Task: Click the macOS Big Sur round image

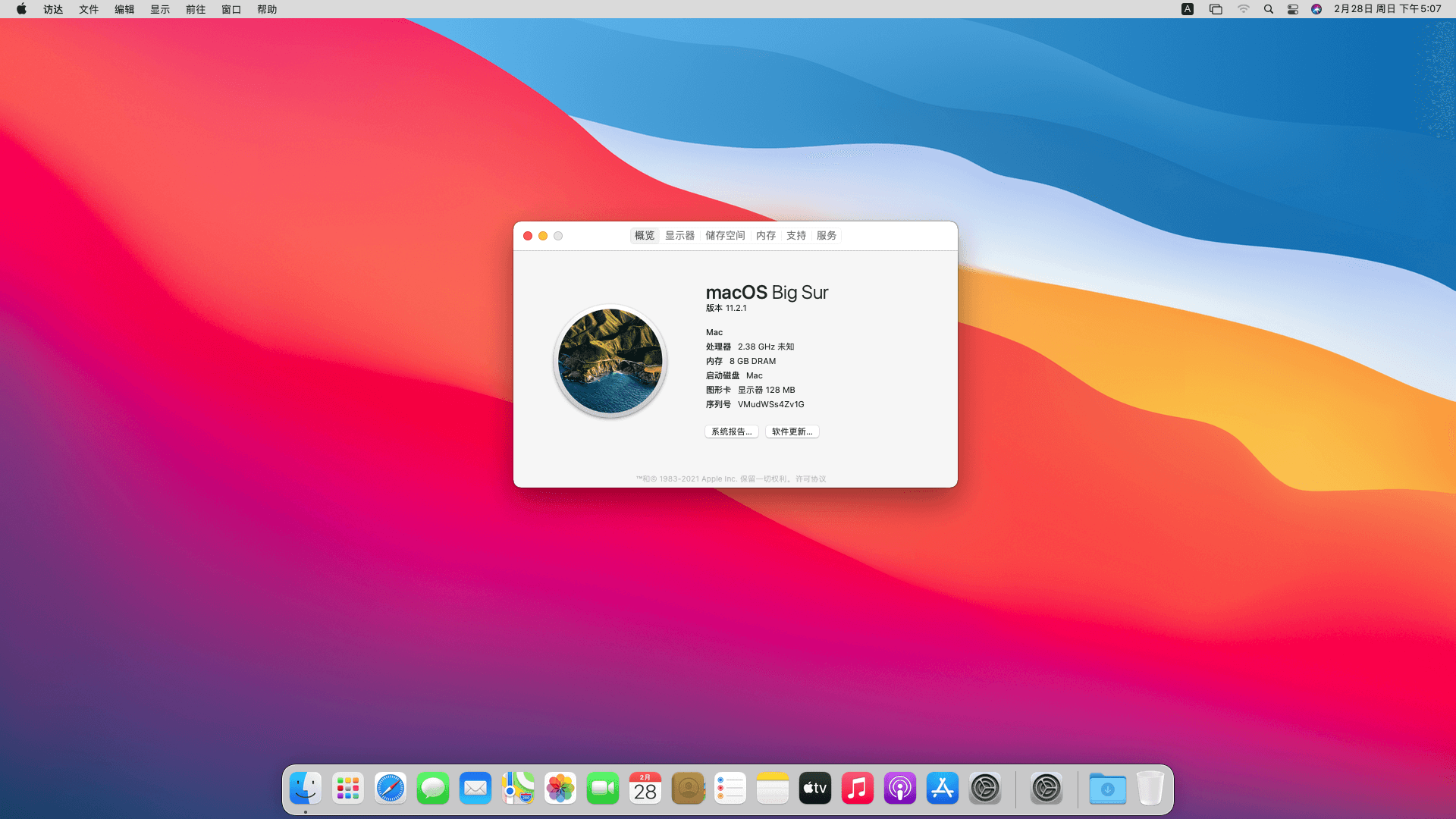Action: (x=610, y=361)
